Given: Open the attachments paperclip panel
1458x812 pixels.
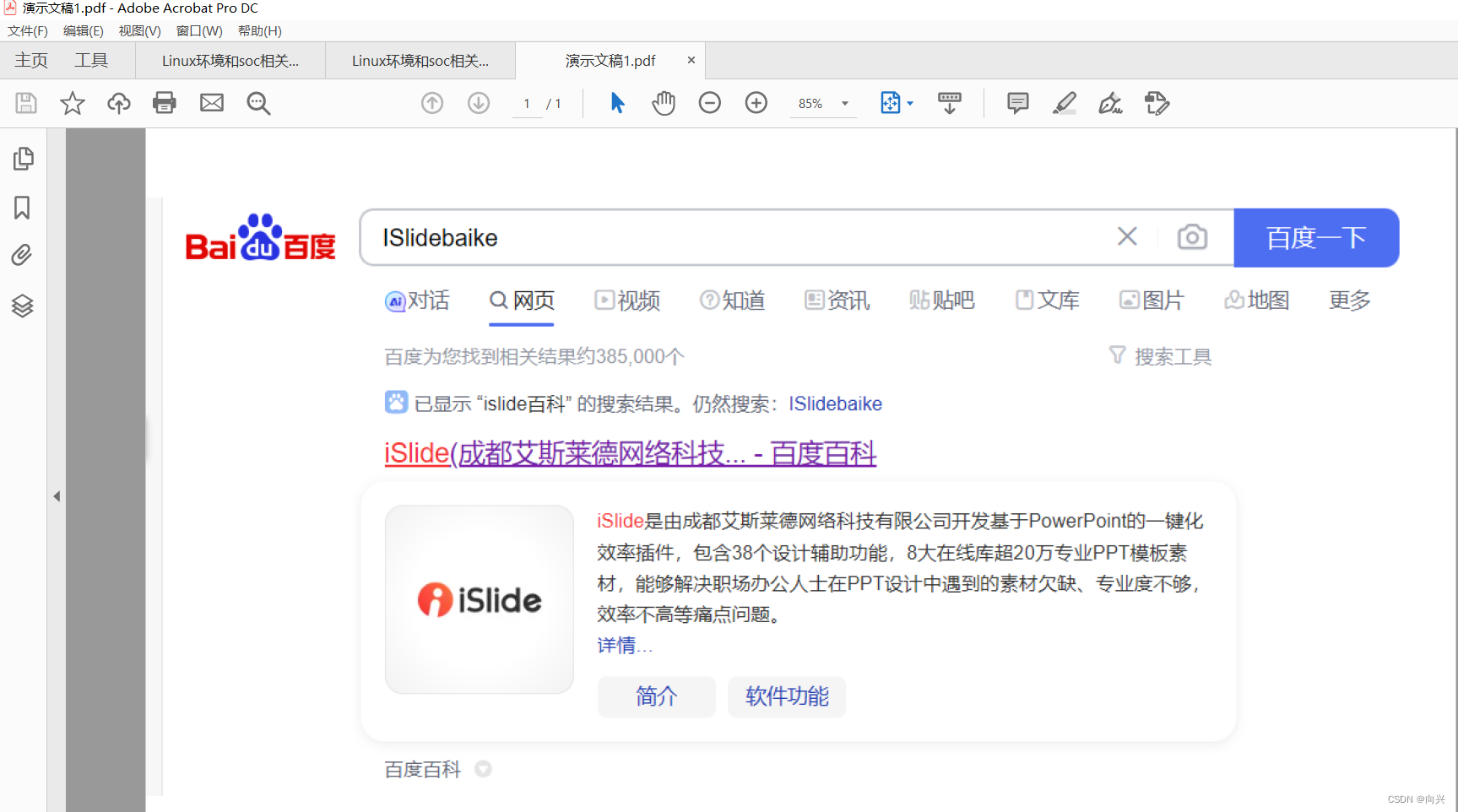Looking at the screenshot, I should (x=22, y=255).
